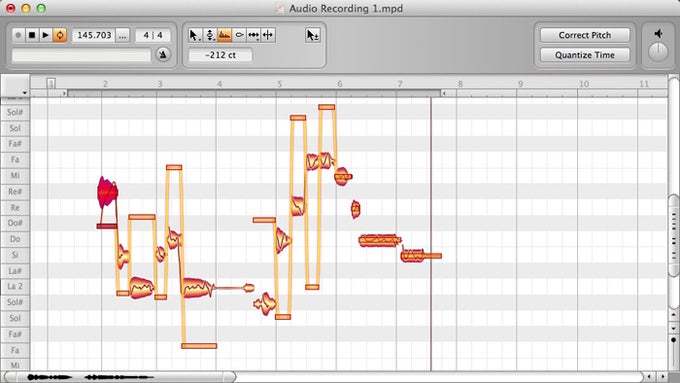Click the speaker volume icon

658,34
